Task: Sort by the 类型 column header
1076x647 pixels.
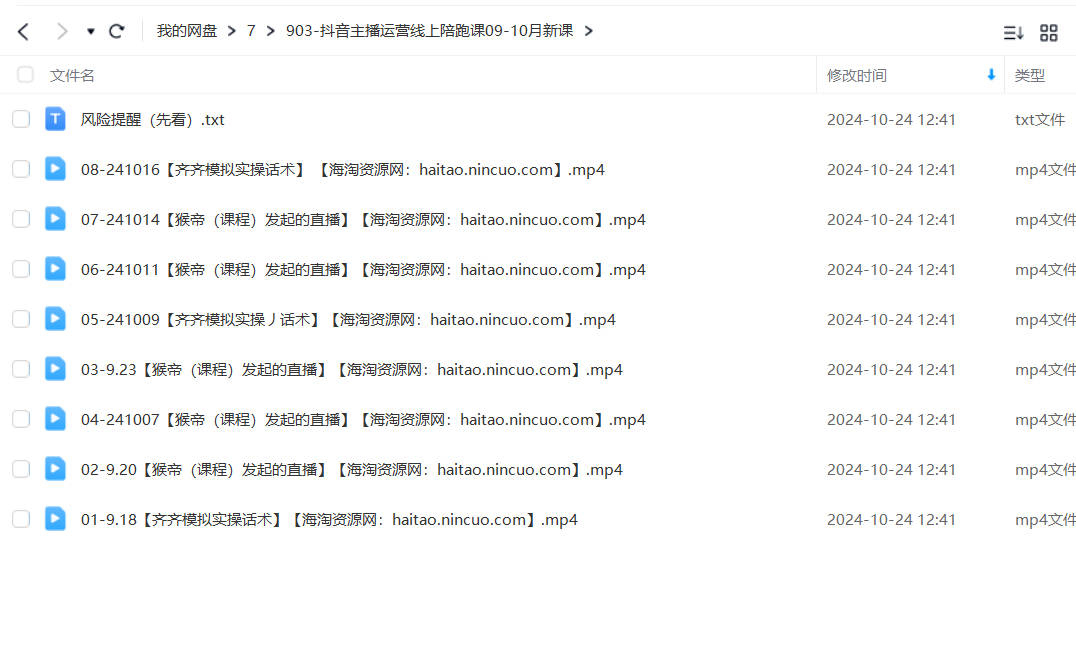Action: coord(1029,75)
